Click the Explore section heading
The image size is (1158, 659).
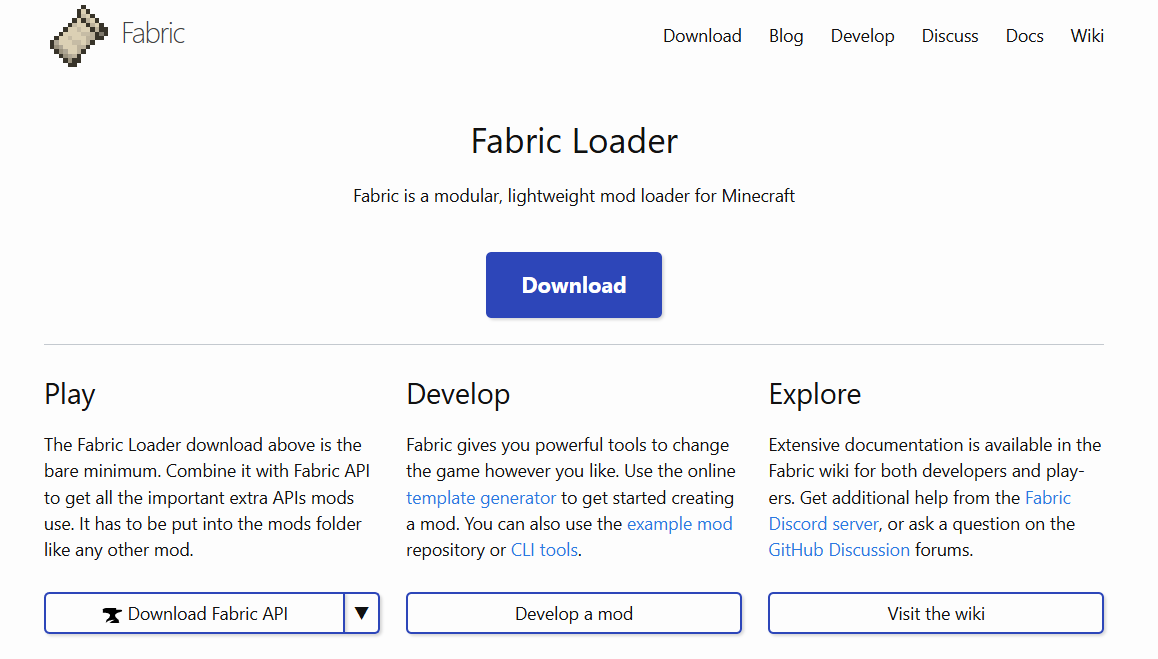coord(815,395)
